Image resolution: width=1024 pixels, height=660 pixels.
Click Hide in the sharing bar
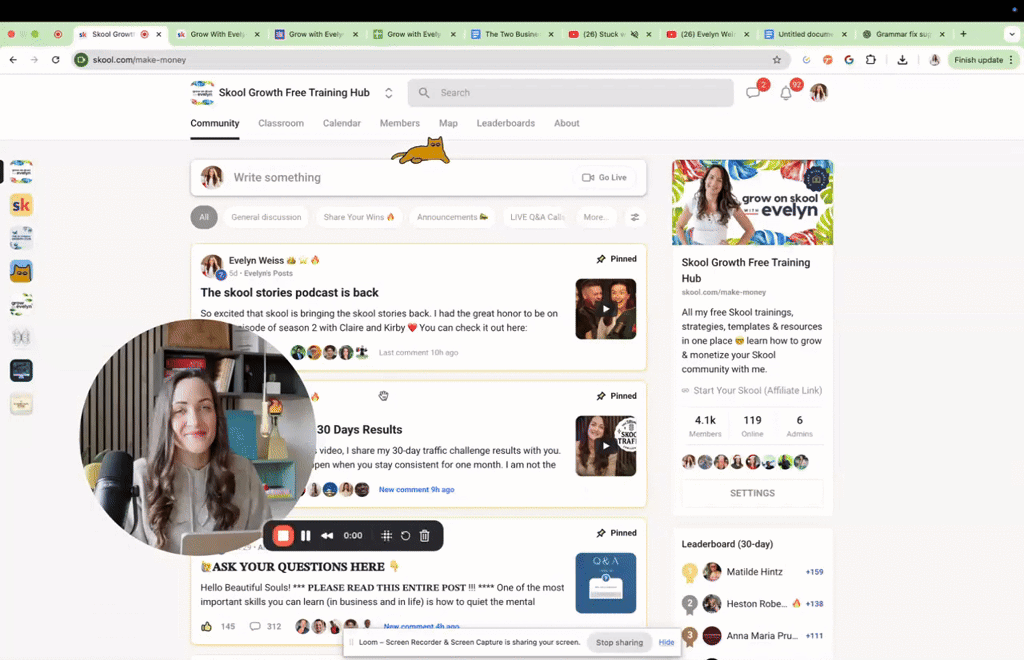tap(666, 642)
